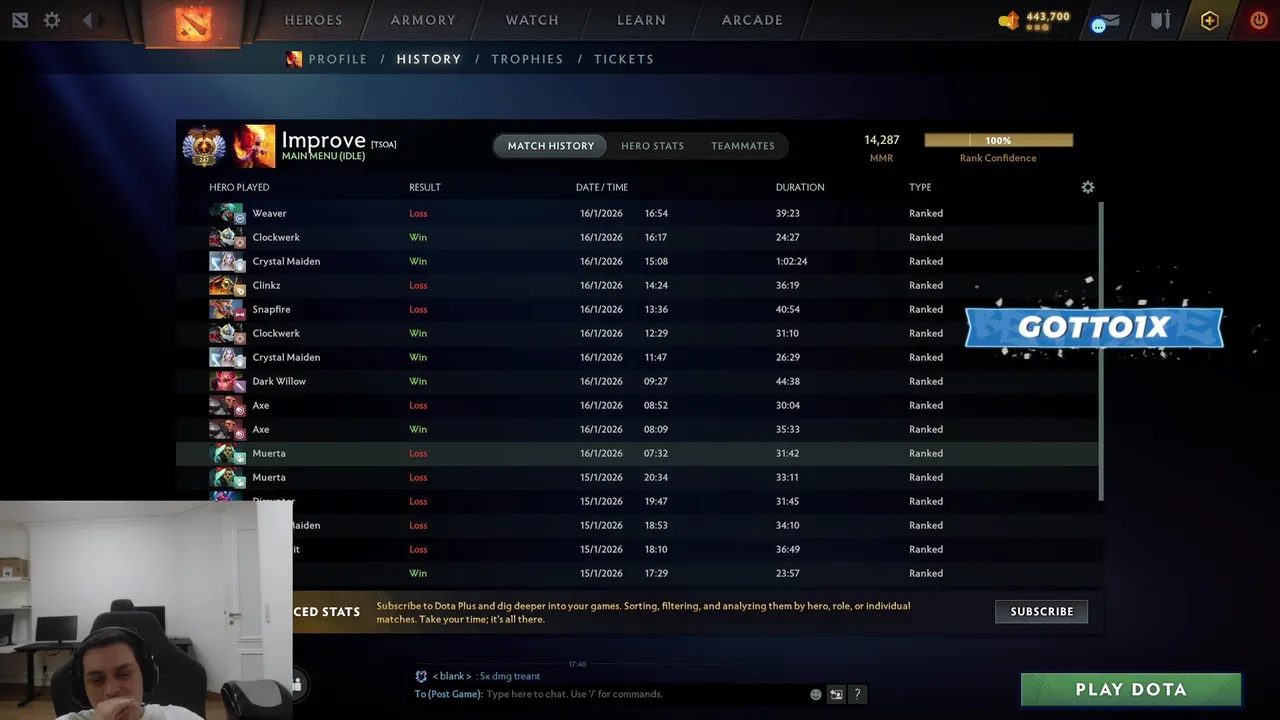1280x720 pixels.
Task: Open the 15/1/2026 18:10 match
Action: (695, 549)
